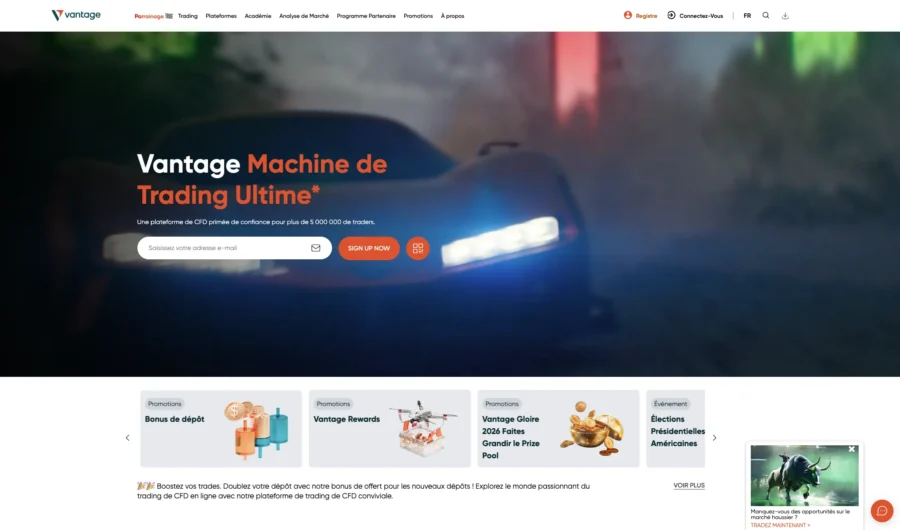Click the SIGN UP NOW button
Screen dimensions: 900x530
[368, 248]
